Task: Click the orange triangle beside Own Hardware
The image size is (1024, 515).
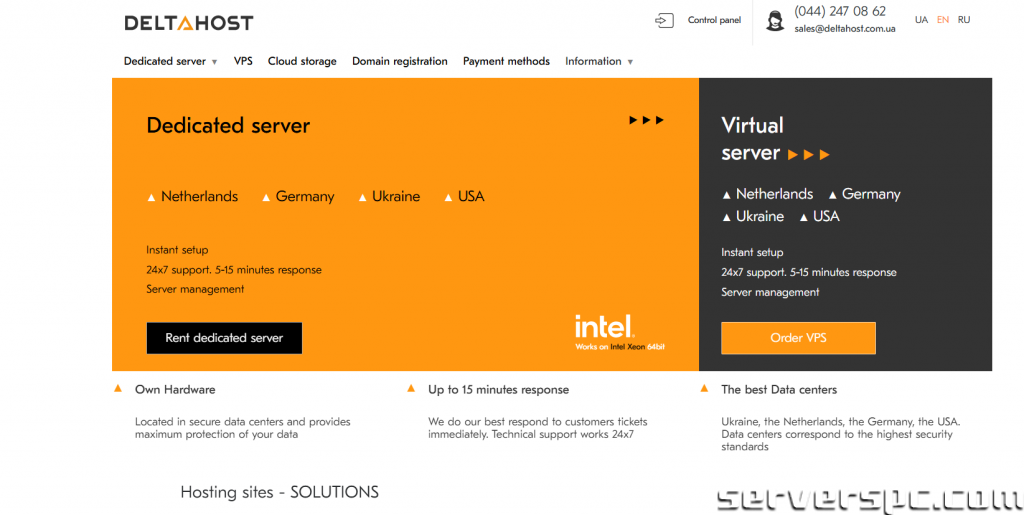Action: click(x=118, y=388)
